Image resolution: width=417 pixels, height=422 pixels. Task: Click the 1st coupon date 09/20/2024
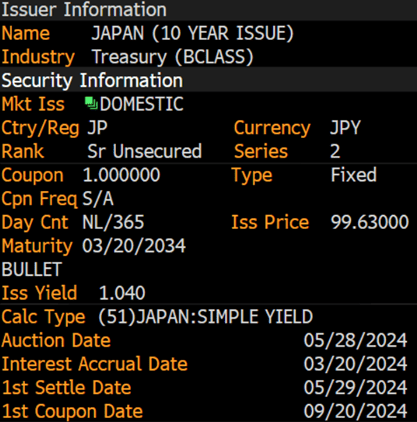point(355,412)
